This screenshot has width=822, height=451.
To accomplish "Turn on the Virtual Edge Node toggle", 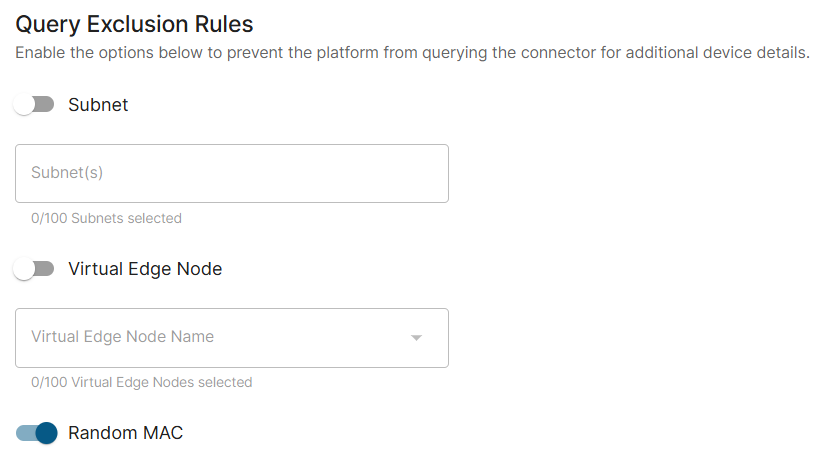I will click(x=34, y=269).
